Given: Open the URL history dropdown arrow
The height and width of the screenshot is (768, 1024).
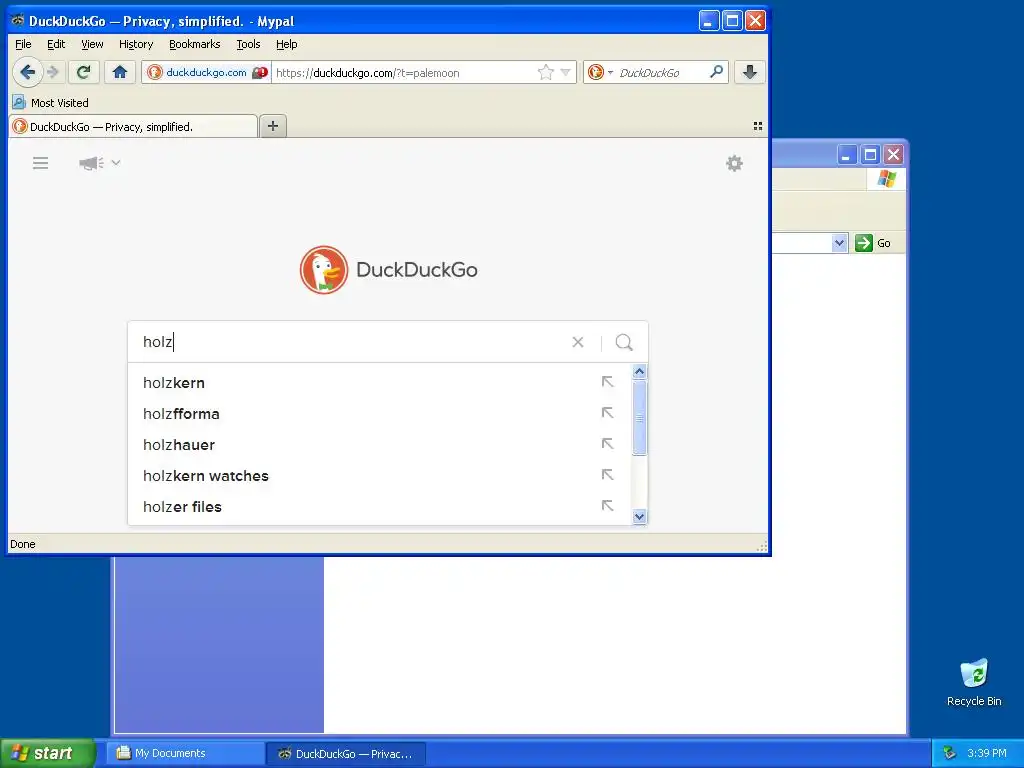Looking at the screenshot, I should [x=566, y=72].
